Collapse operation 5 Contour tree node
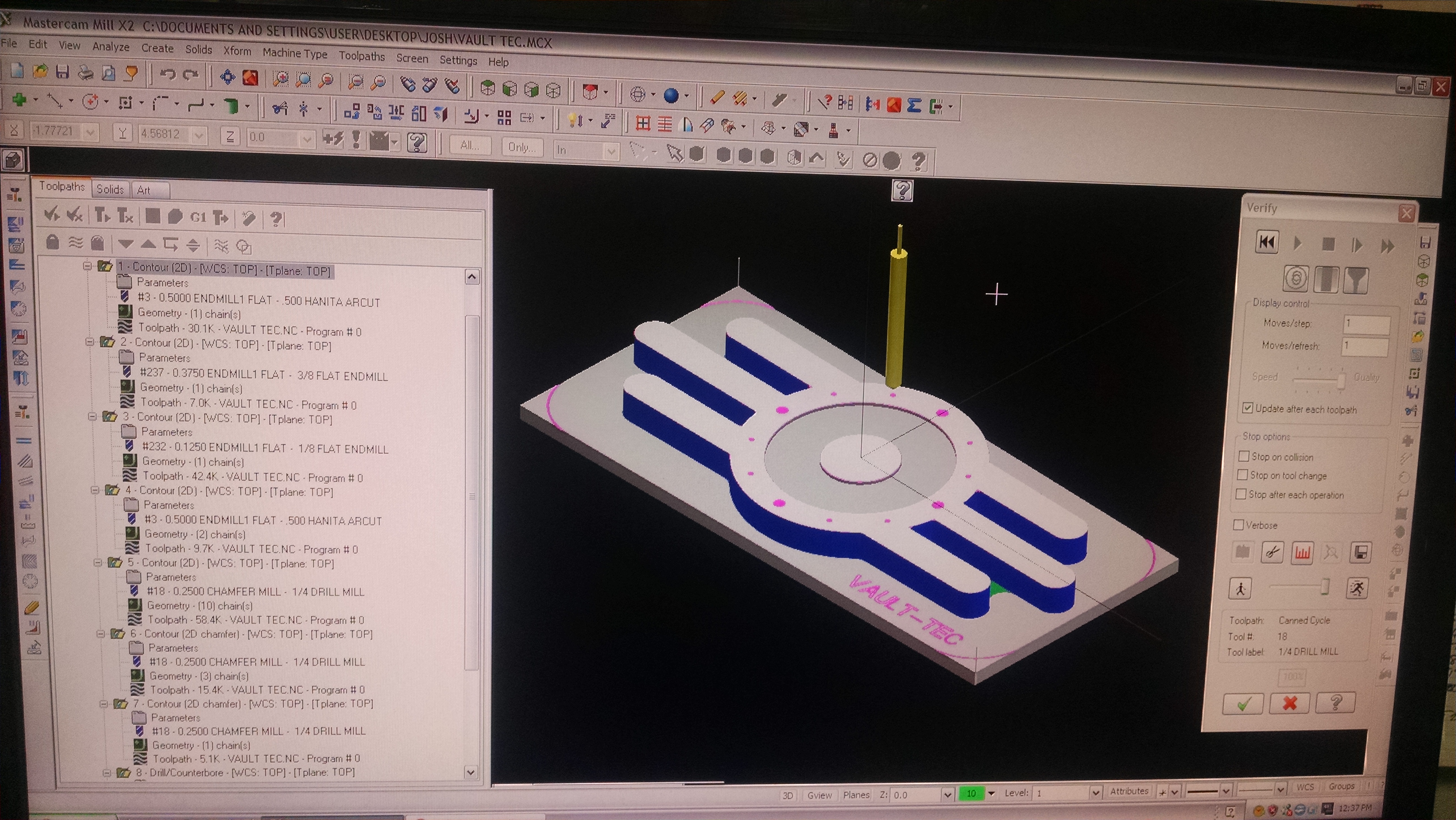The width and height of the screenshot is (1456, 820). pos(97,562)
